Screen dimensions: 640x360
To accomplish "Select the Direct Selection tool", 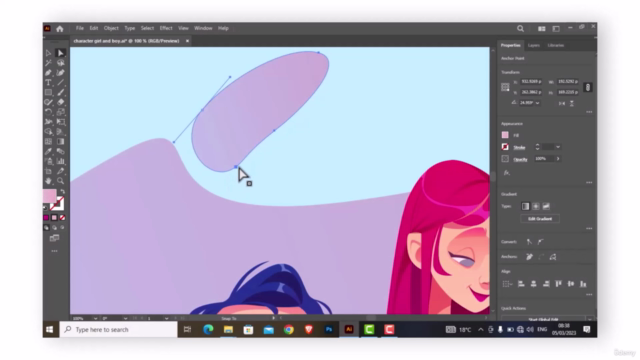I will [60, 53].
